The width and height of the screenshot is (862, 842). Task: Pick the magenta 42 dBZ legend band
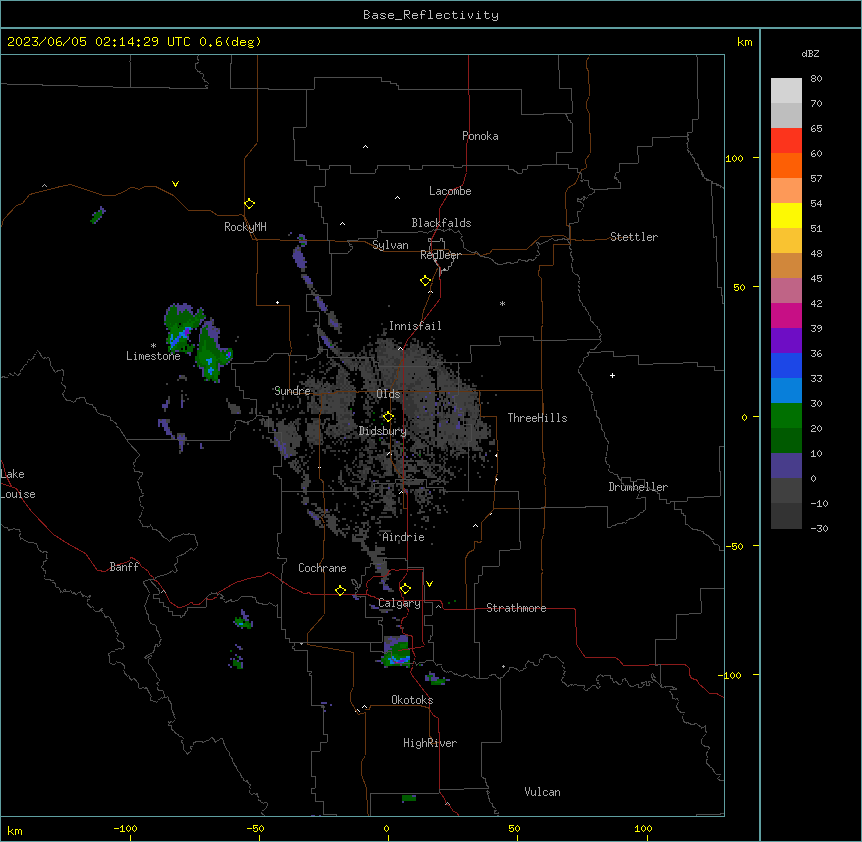tap(786, 315)
